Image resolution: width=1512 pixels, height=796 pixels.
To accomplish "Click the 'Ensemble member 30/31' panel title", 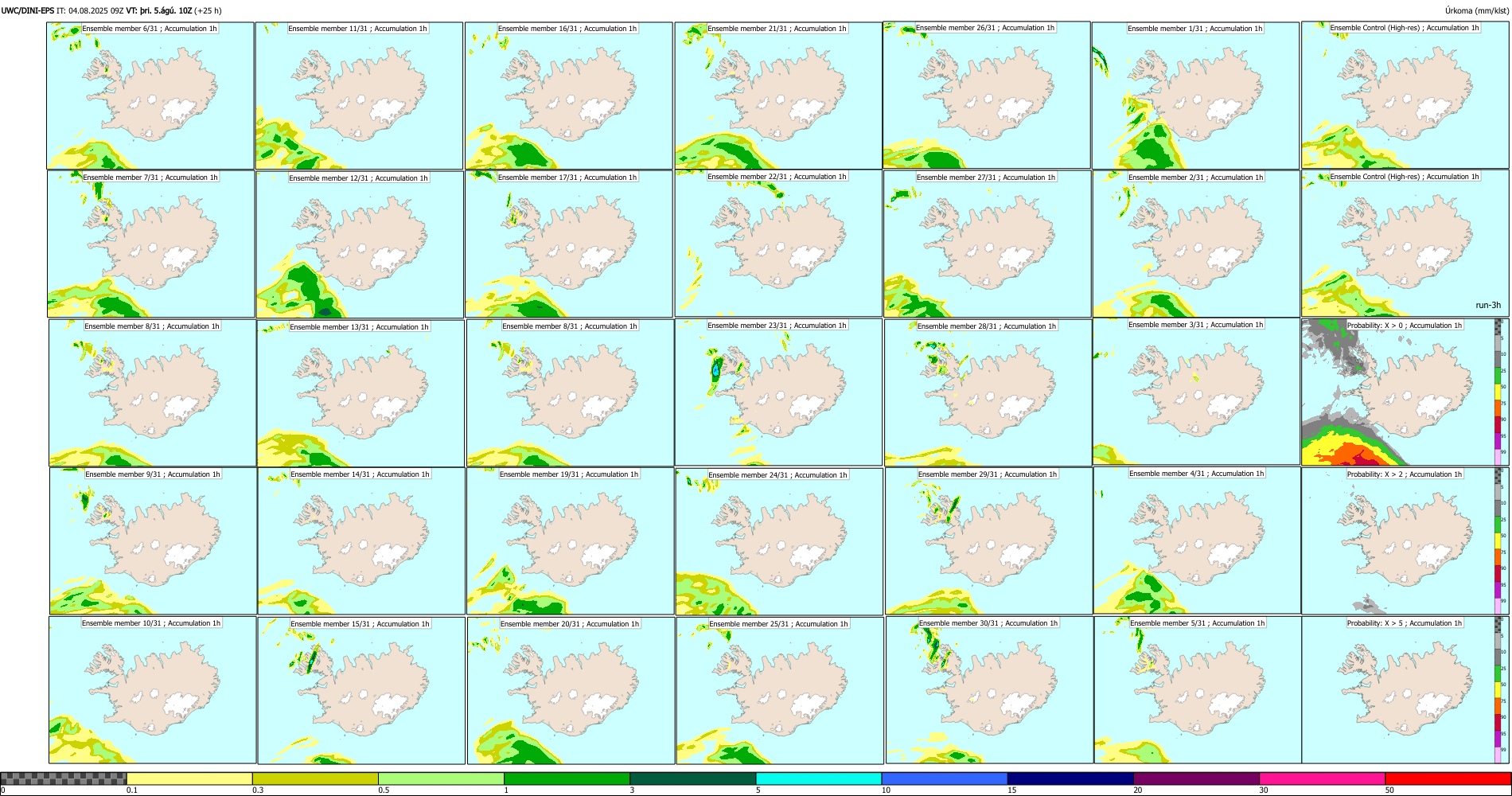I will [x=955, y=623].
